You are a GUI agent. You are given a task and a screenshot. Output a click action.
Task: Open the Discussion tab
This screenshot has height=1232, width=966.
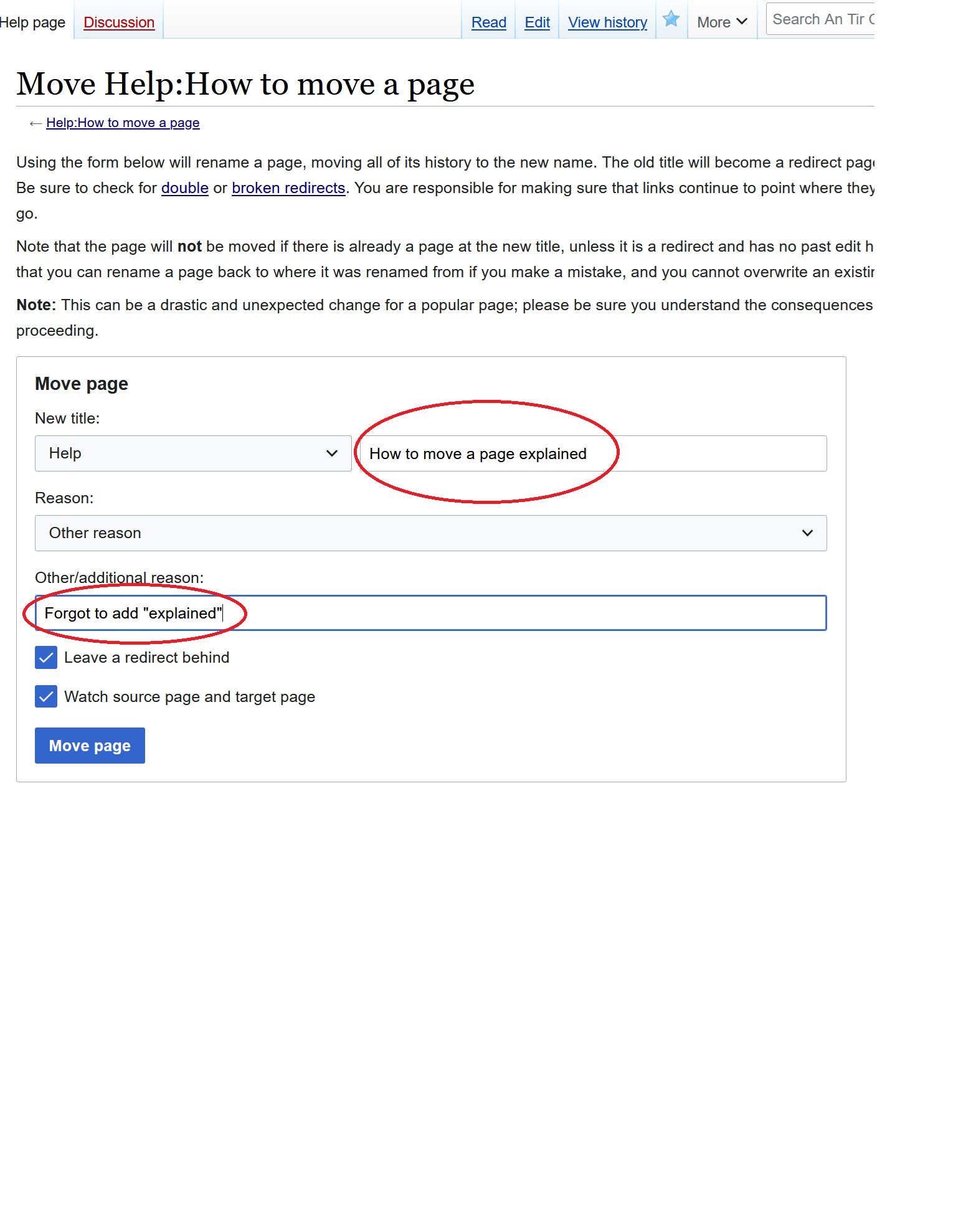tap(119, 22)
